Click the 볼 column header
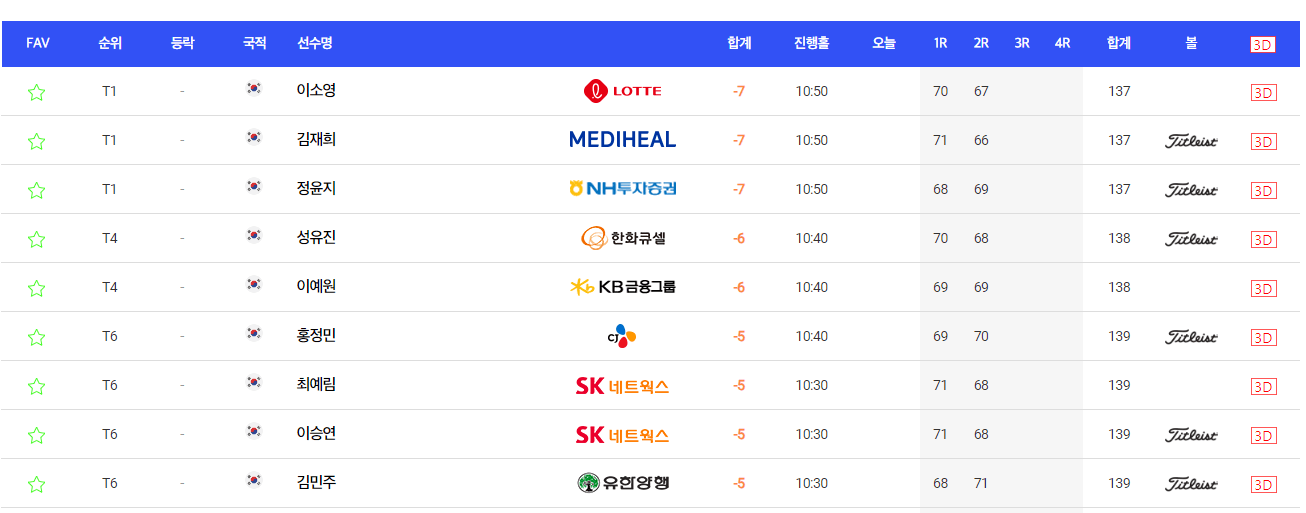 pos(1191,44)
